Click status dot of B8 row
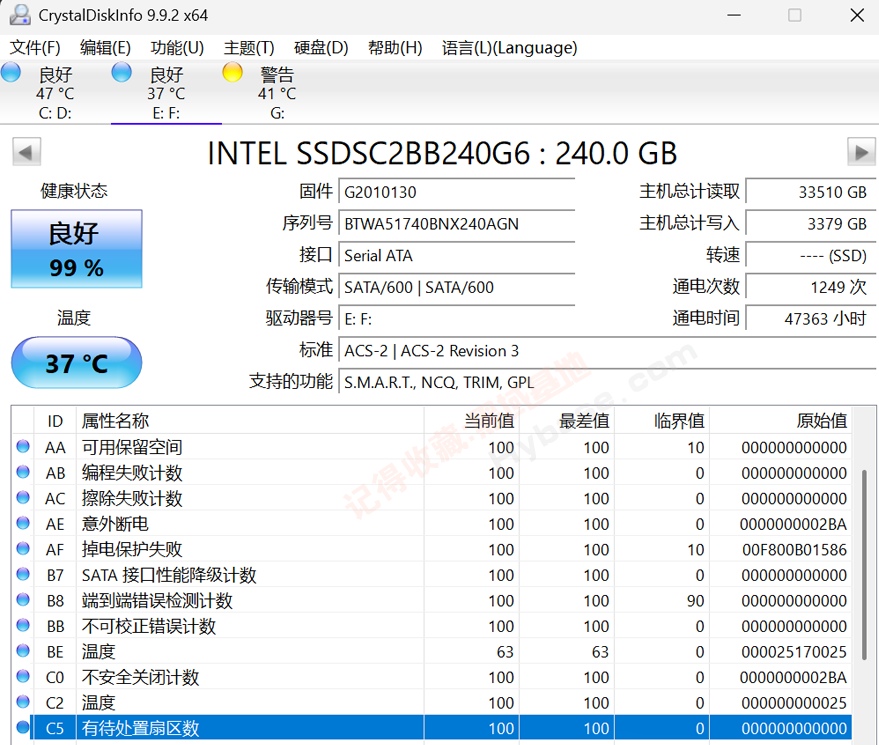The width and height of the screenshot is (879, 745). click(x=23, y=600)
